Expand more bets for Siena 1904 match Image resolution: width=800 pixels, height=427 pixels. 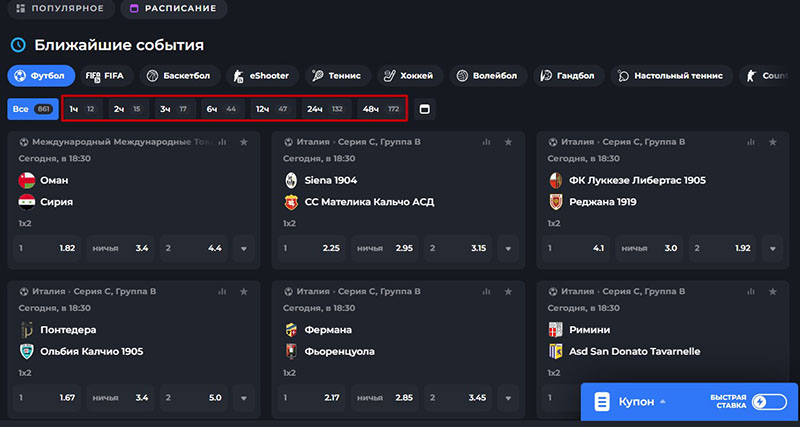coord(507,248)
